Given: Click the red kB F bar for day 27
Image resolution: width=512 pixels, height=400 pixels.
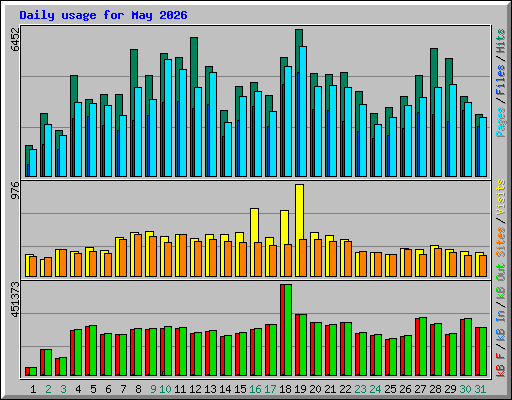Looking at the screenshot, I should [417, 347].
